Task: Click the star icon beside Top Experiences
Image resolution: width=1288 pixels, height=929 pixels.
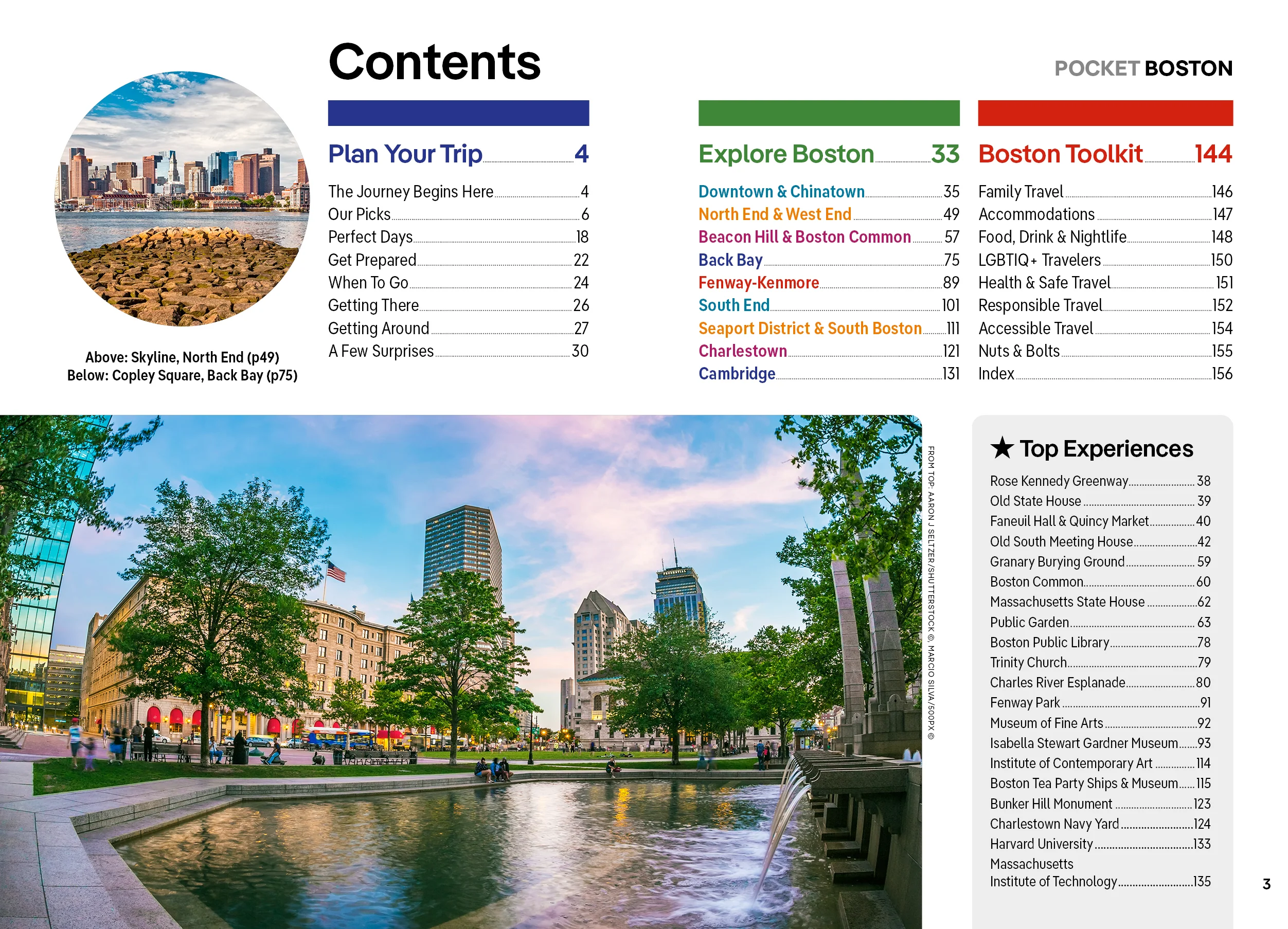Action: 1002,448
